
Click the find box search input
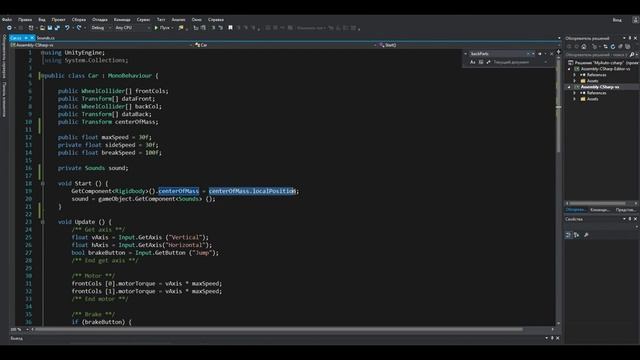click(x=498, y=54)
